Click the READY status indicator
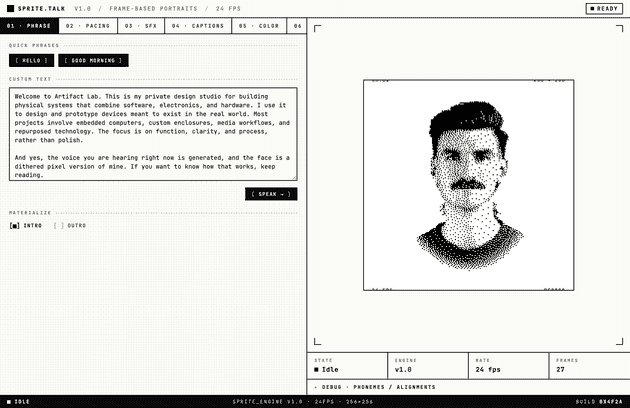This screenshot has height=408, width=630. (x=604, y=8)
